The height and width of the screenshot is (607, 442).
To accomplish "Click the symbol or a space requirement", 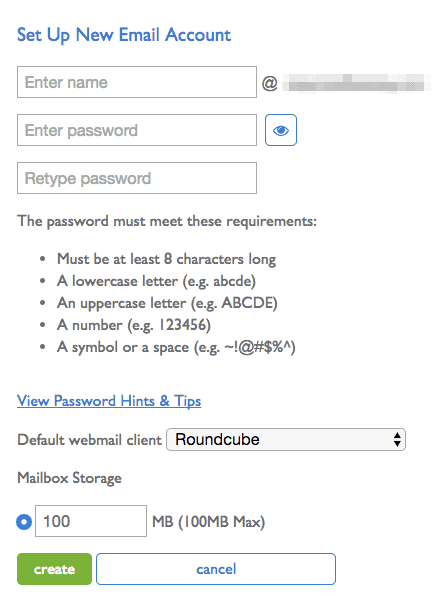I will coord(176,347).
